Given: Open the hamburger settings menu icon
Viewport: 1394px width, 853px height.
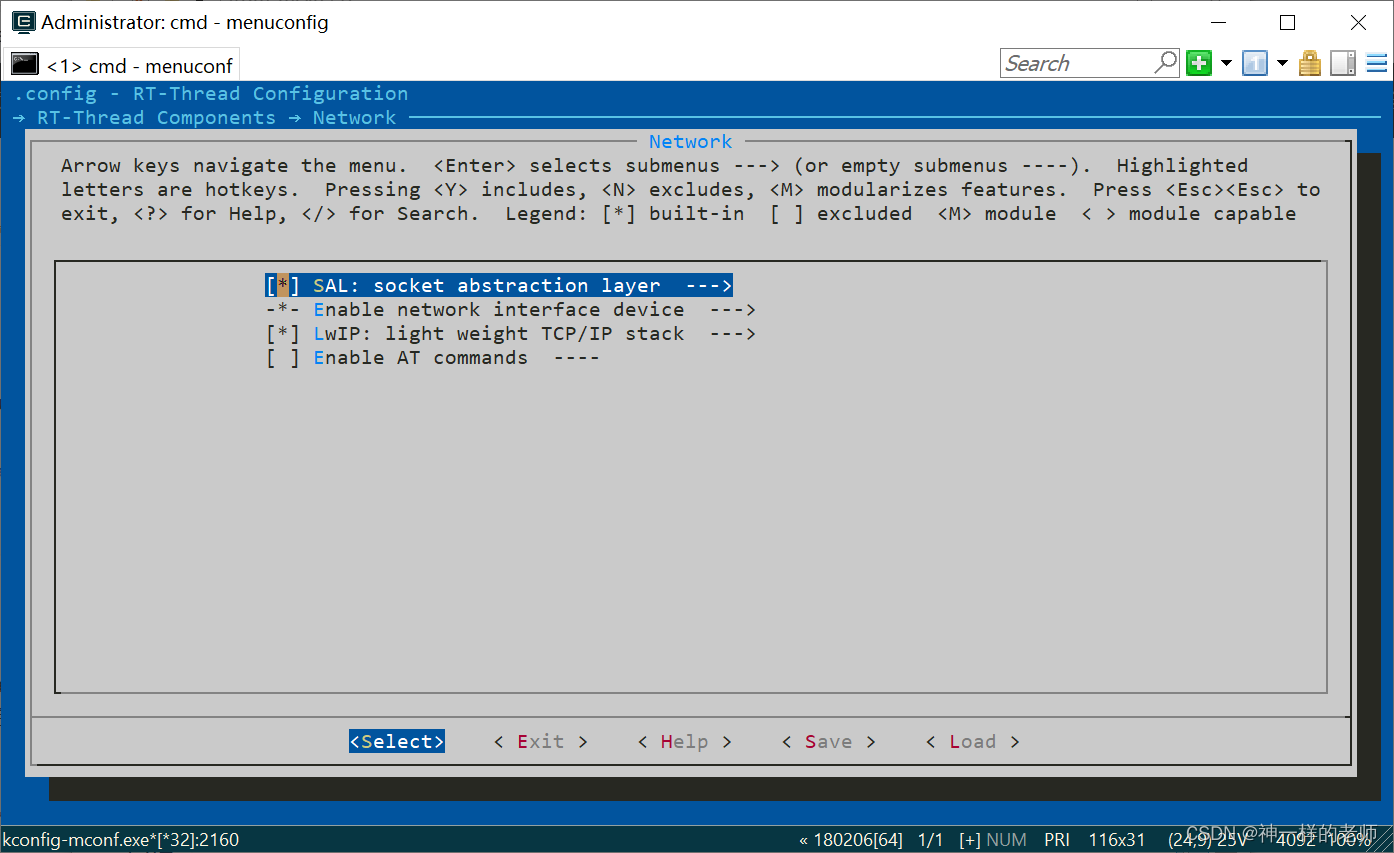Looking at the screenshot, I should 1377,63.
